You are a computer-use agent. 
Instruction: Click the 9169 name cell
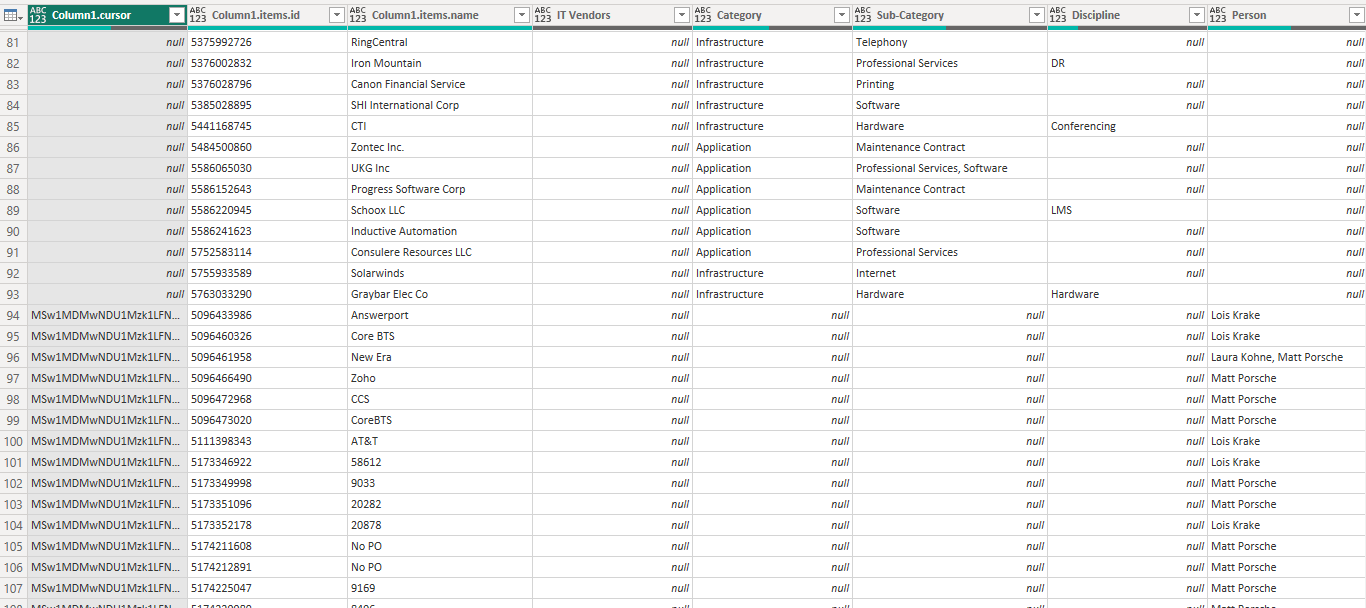(440, 588)
